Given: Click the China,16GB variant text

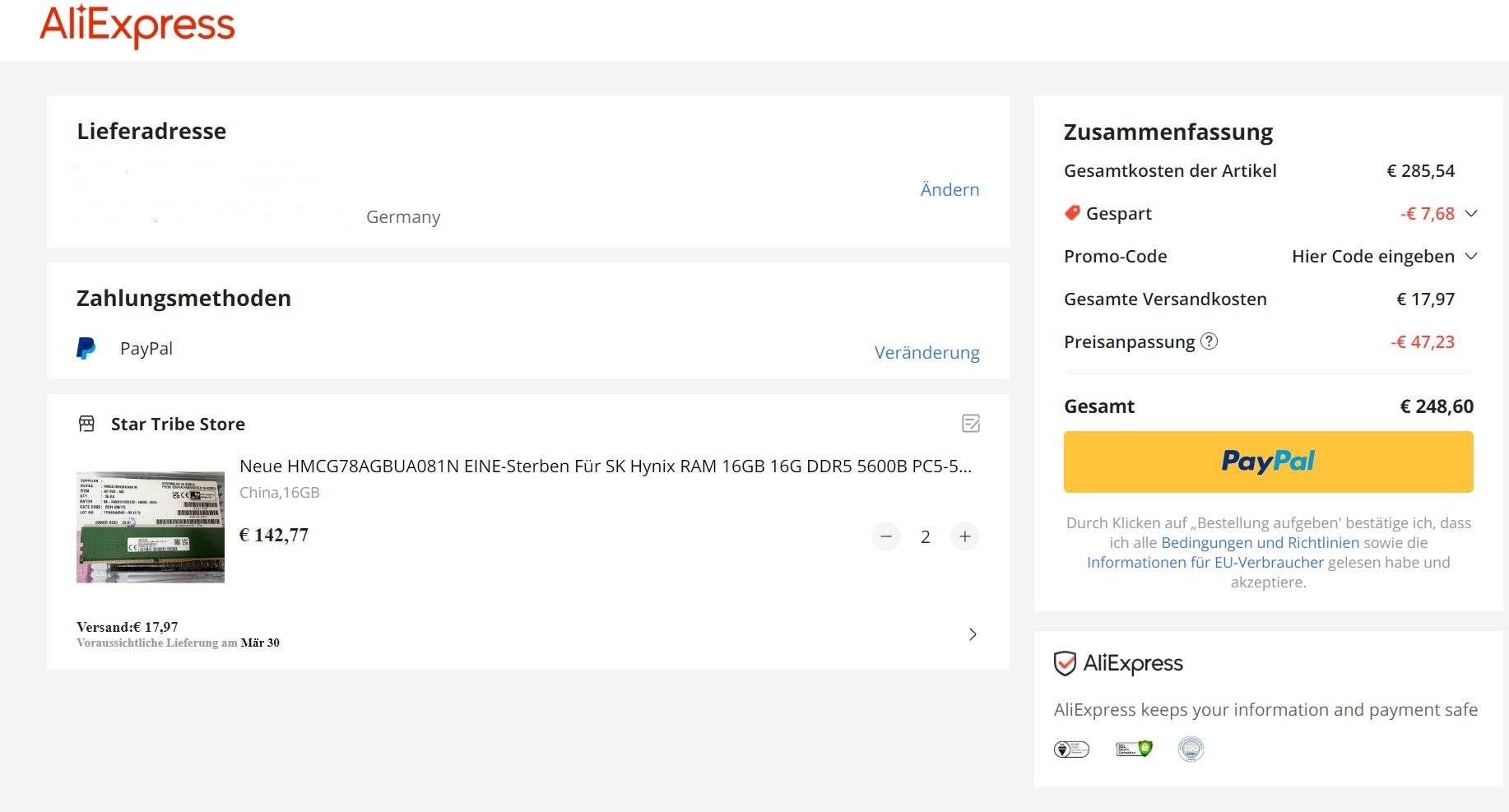Looking at the screenshot, I should pyautogui.click(x=279, y=492).
